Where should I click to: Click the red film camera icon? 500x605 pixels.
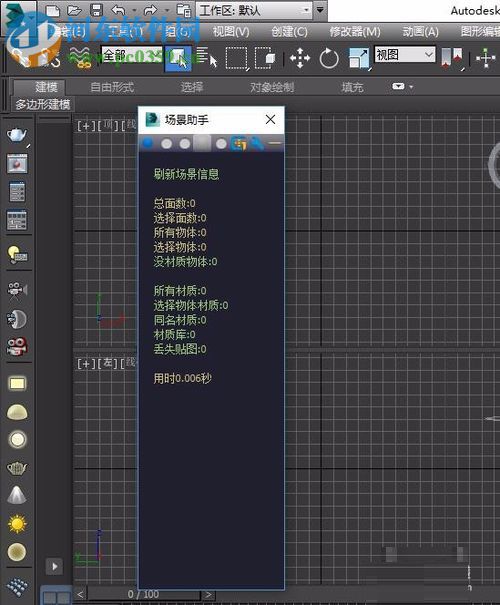pos(17,347)
